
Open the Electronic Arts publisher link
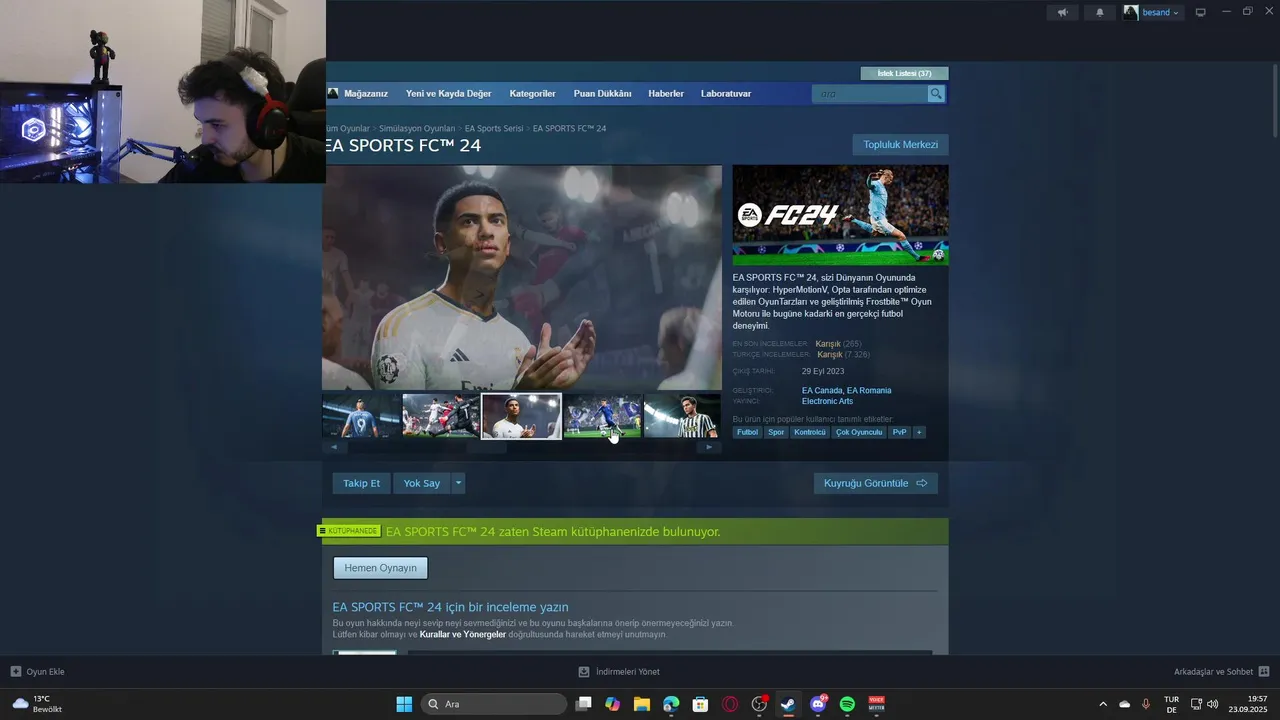[x=827, y=401]
